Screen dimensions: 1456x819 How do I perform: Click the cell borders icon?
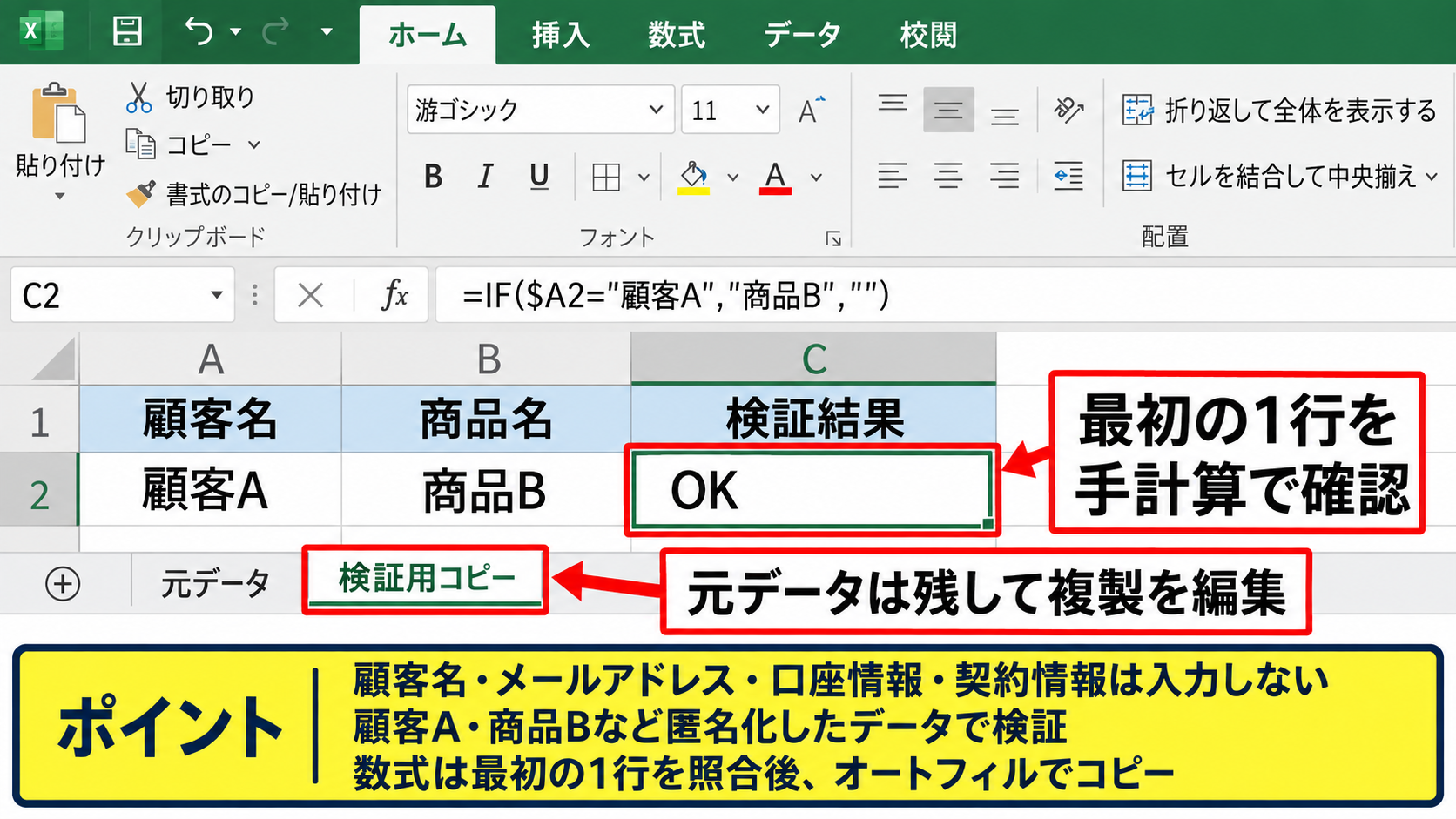(606, 178)
